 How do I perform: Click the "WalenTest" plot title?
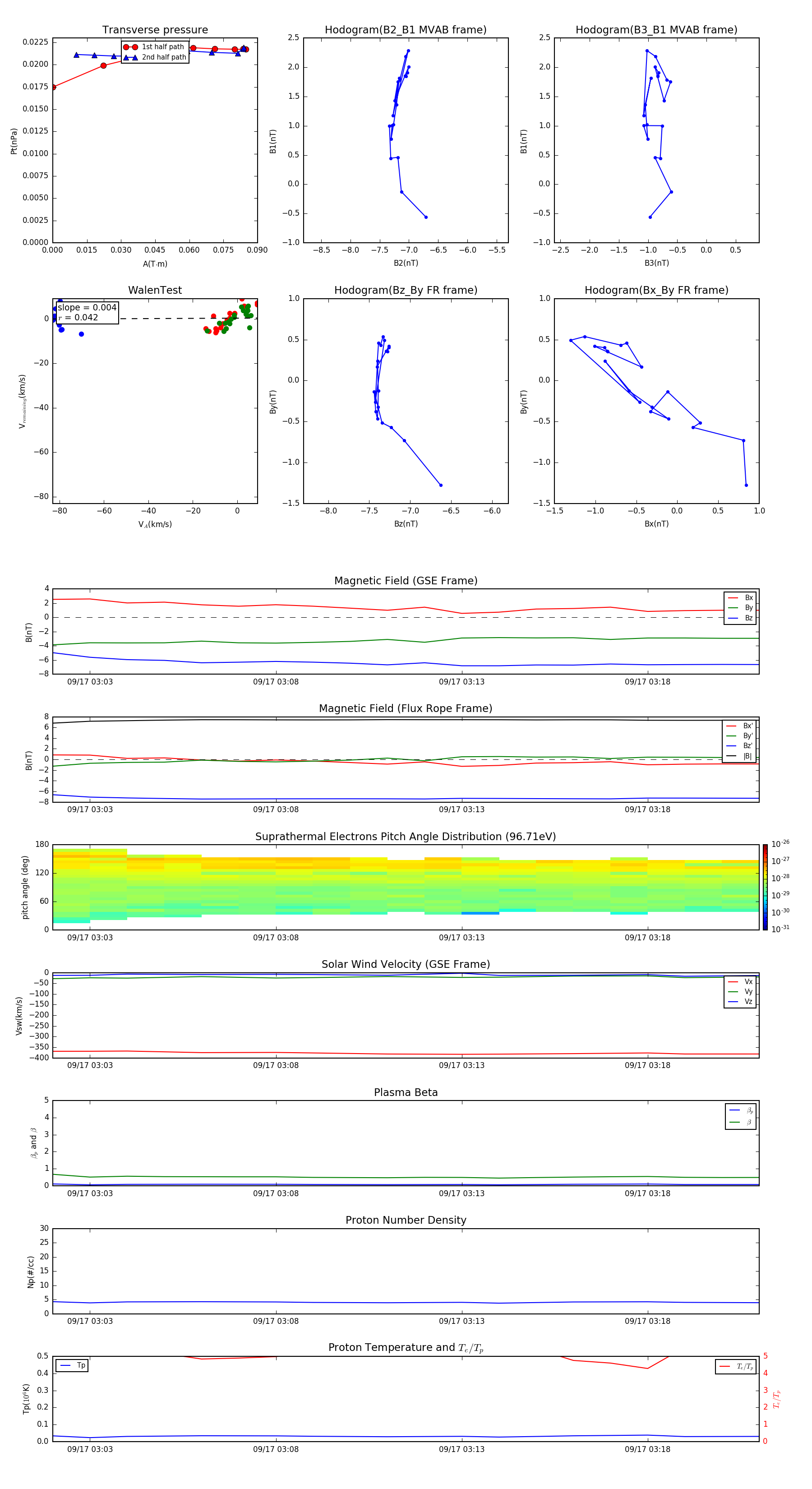click(x=155, y=290)
